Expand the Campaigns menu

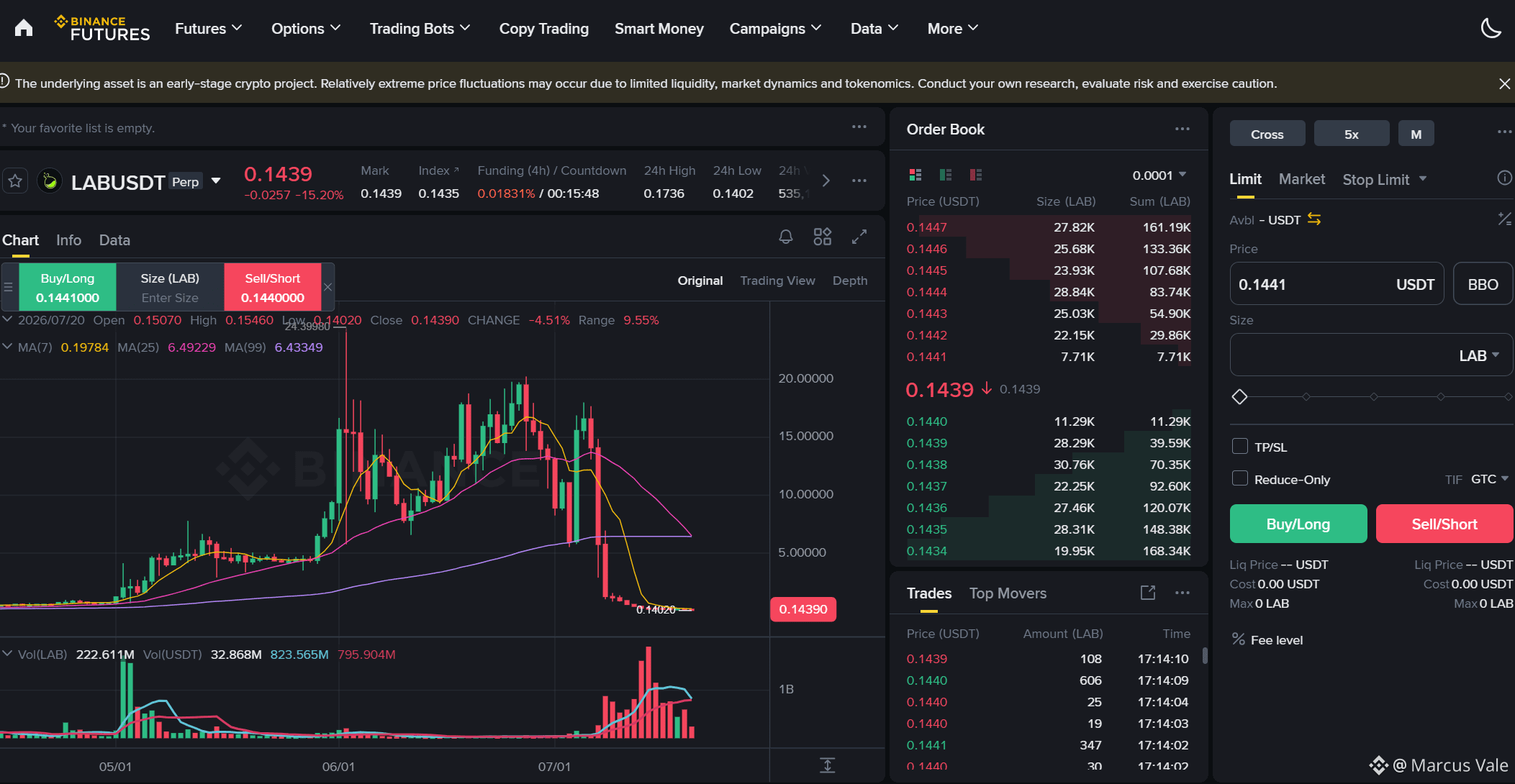[x=775, y=28]
